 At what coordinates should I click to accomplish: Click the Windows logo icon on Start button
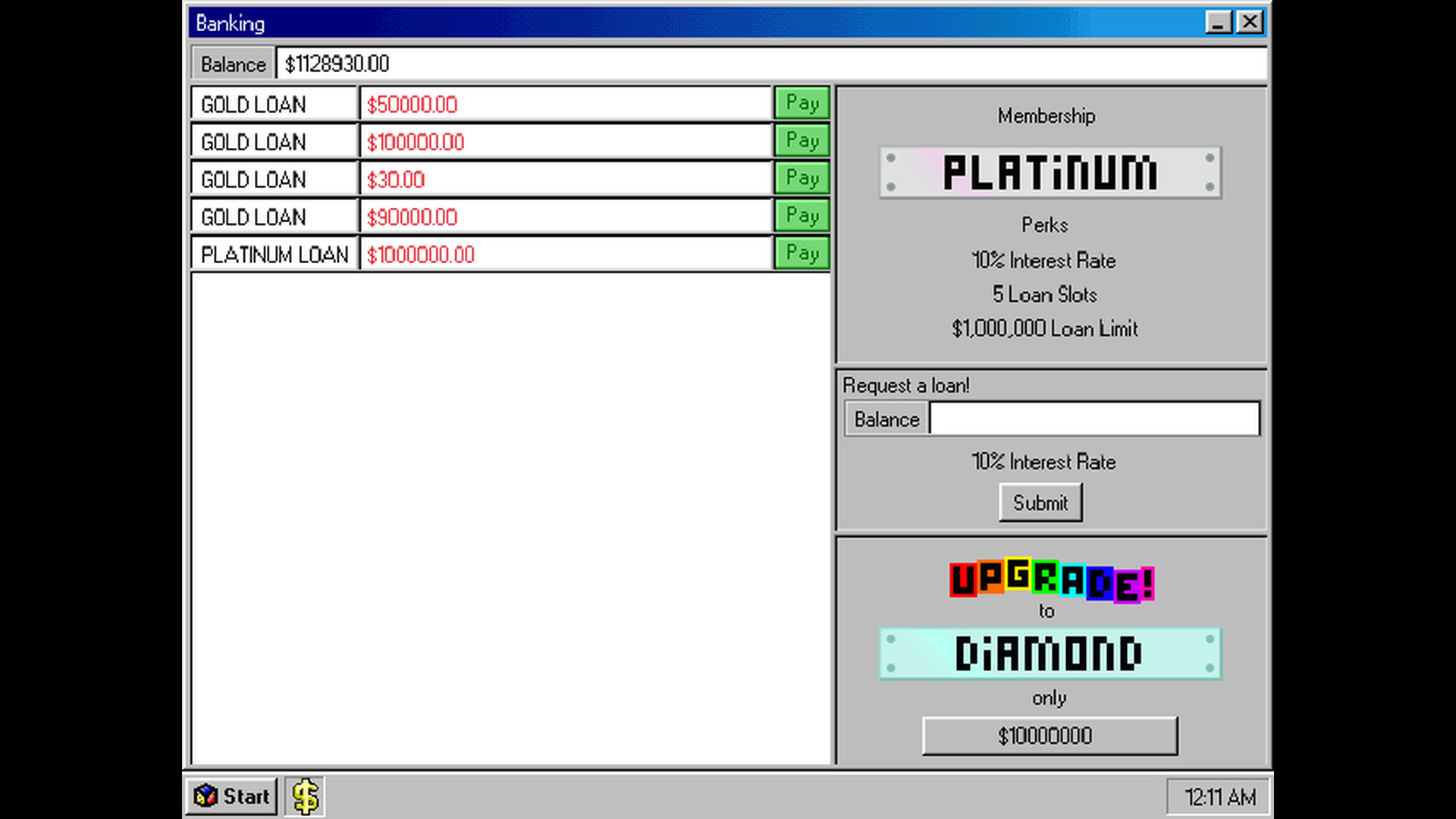206,796
